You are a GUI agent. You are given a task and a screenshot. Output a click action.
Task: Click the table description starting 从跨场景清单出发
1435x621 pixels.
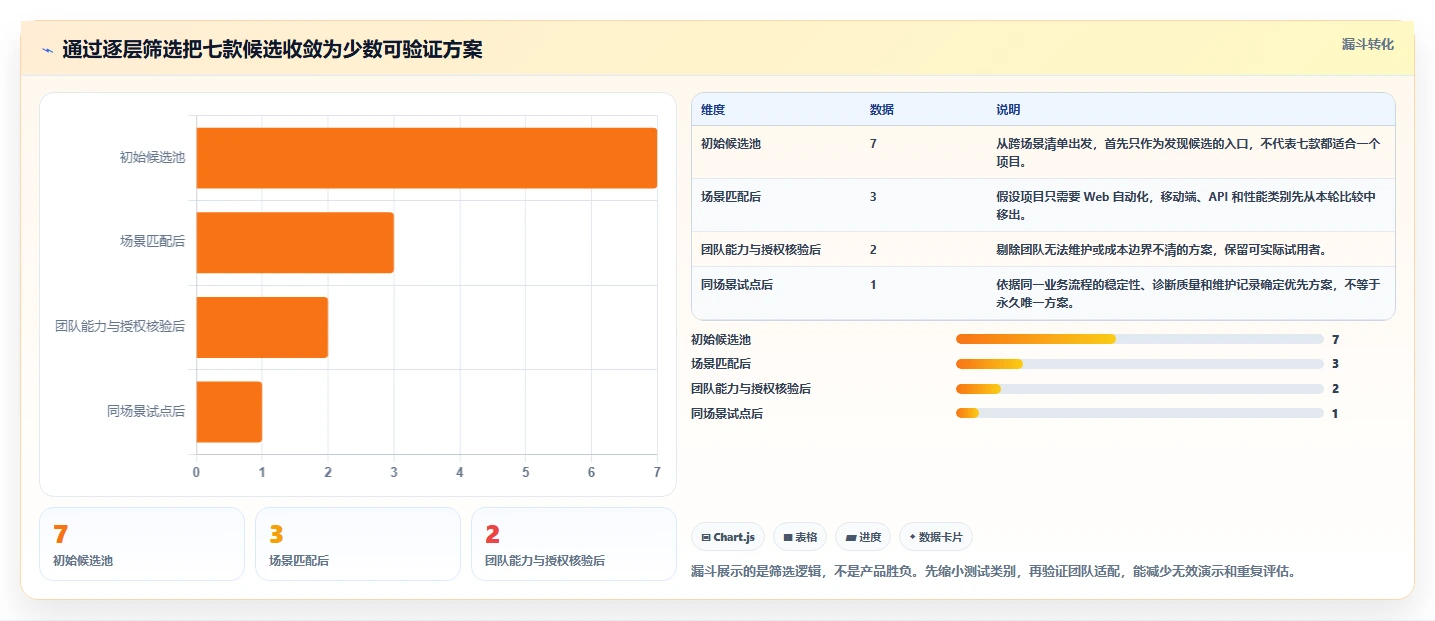[1188, 152]
